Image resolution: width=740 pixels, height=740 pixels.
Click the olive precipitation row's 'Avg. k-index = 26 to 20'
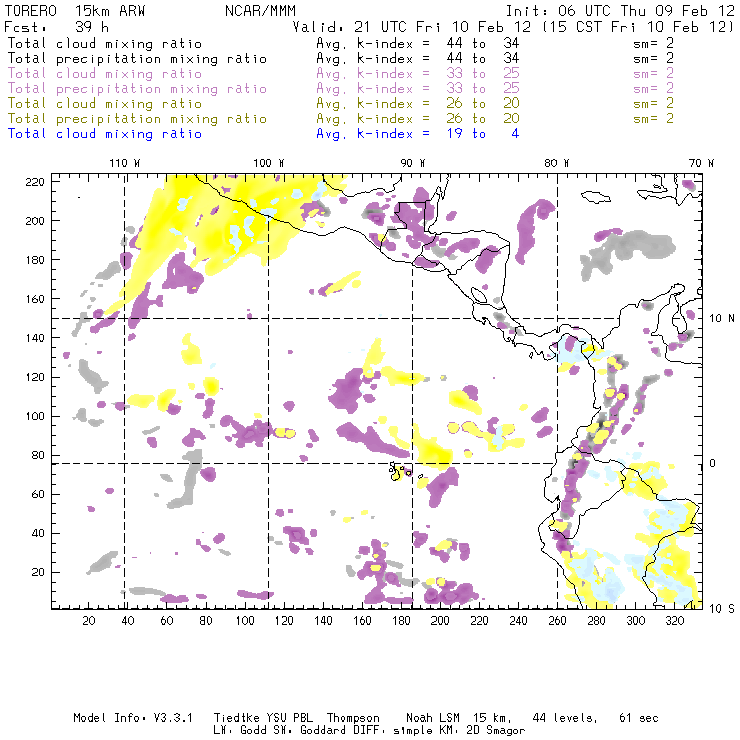pos(418,118)
